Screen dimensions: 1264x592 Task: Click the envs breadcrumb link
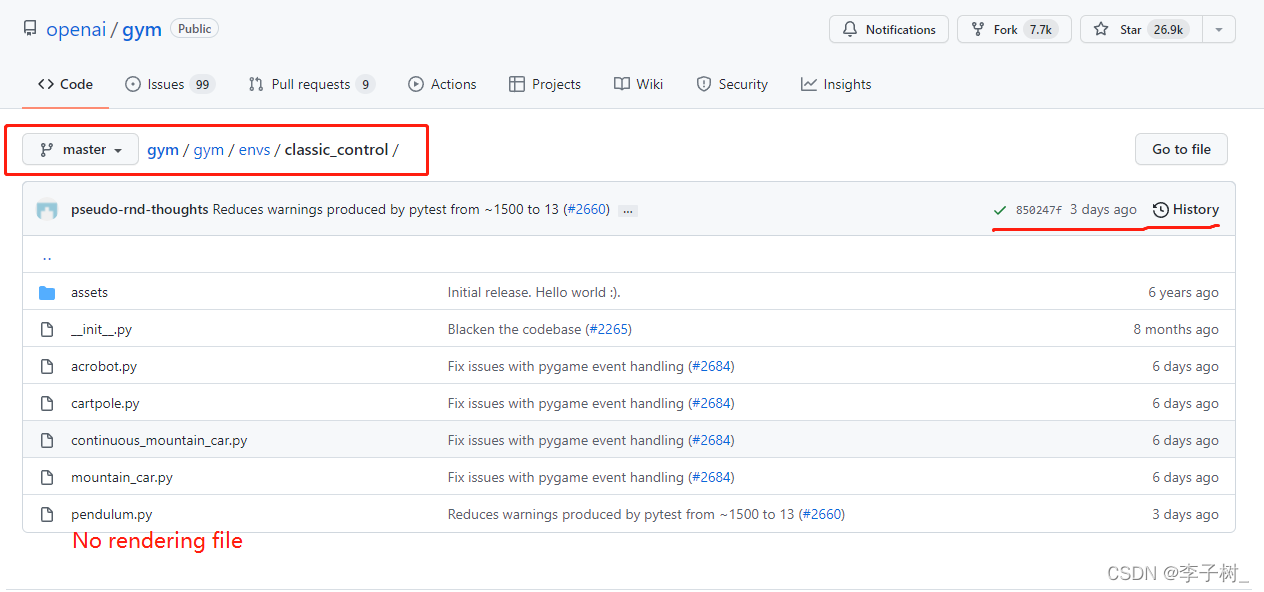coord(254,150)
